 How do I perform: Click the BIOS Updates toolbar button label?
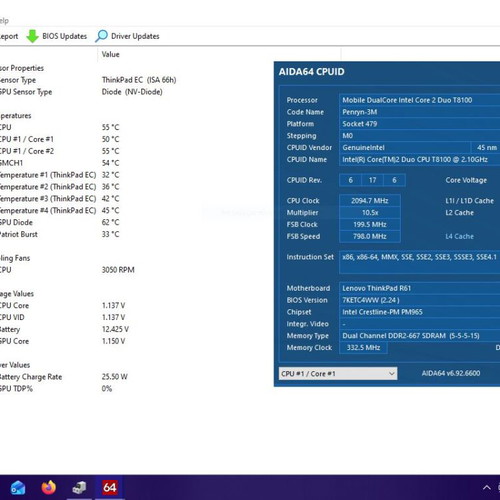[x=64, y=36]
